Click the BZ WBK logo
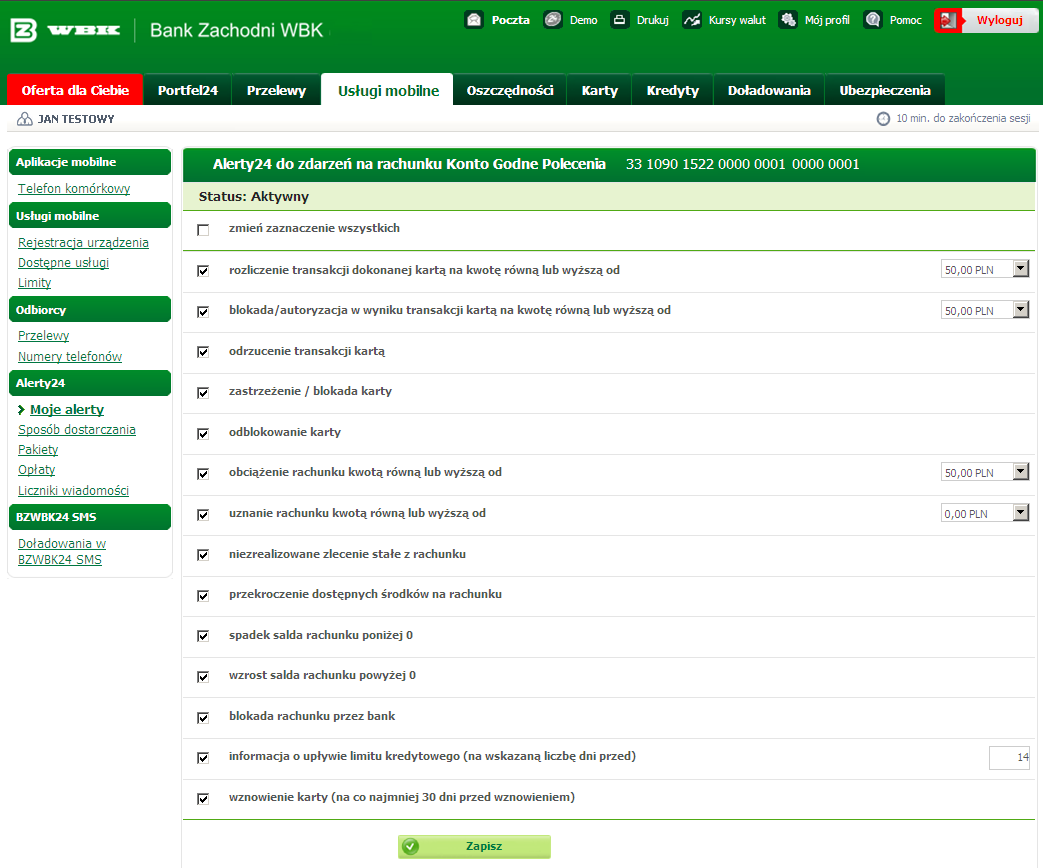The image size is (1043, 868). [66, 30]
